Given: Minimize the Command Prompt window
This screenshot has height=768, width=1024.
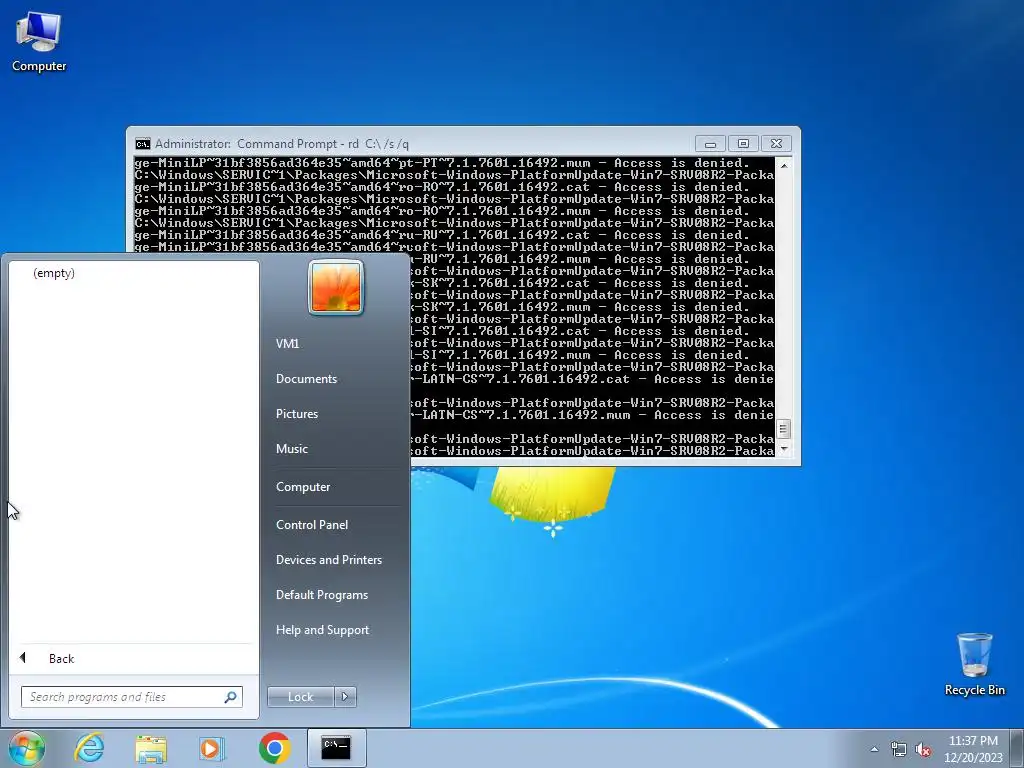Looking at the screenshot, I should click(x=711, y=144).
